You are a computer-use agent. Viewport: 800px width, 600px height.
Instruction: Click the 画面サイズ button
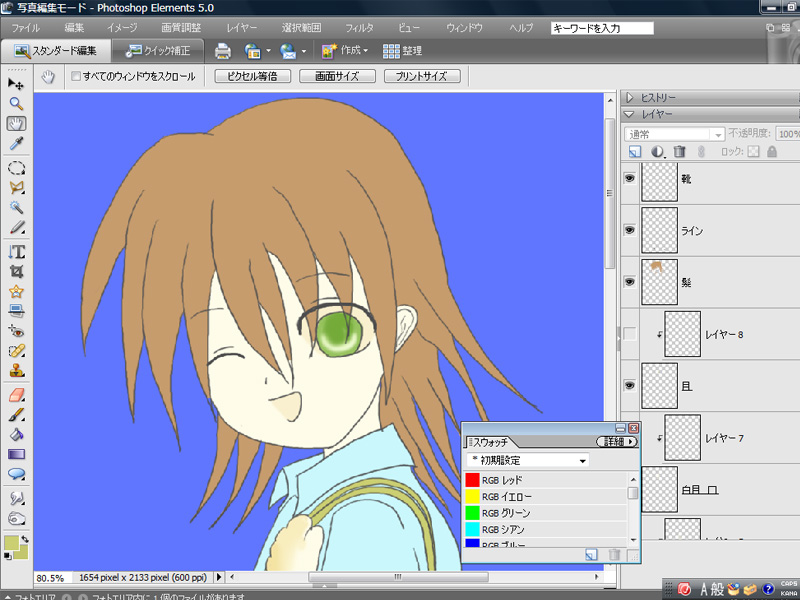click(x=337, y=76)
